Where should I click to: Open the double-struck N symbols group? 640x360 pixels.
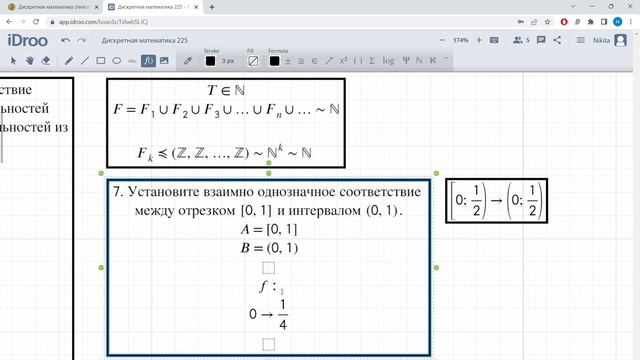coord(419,60)
